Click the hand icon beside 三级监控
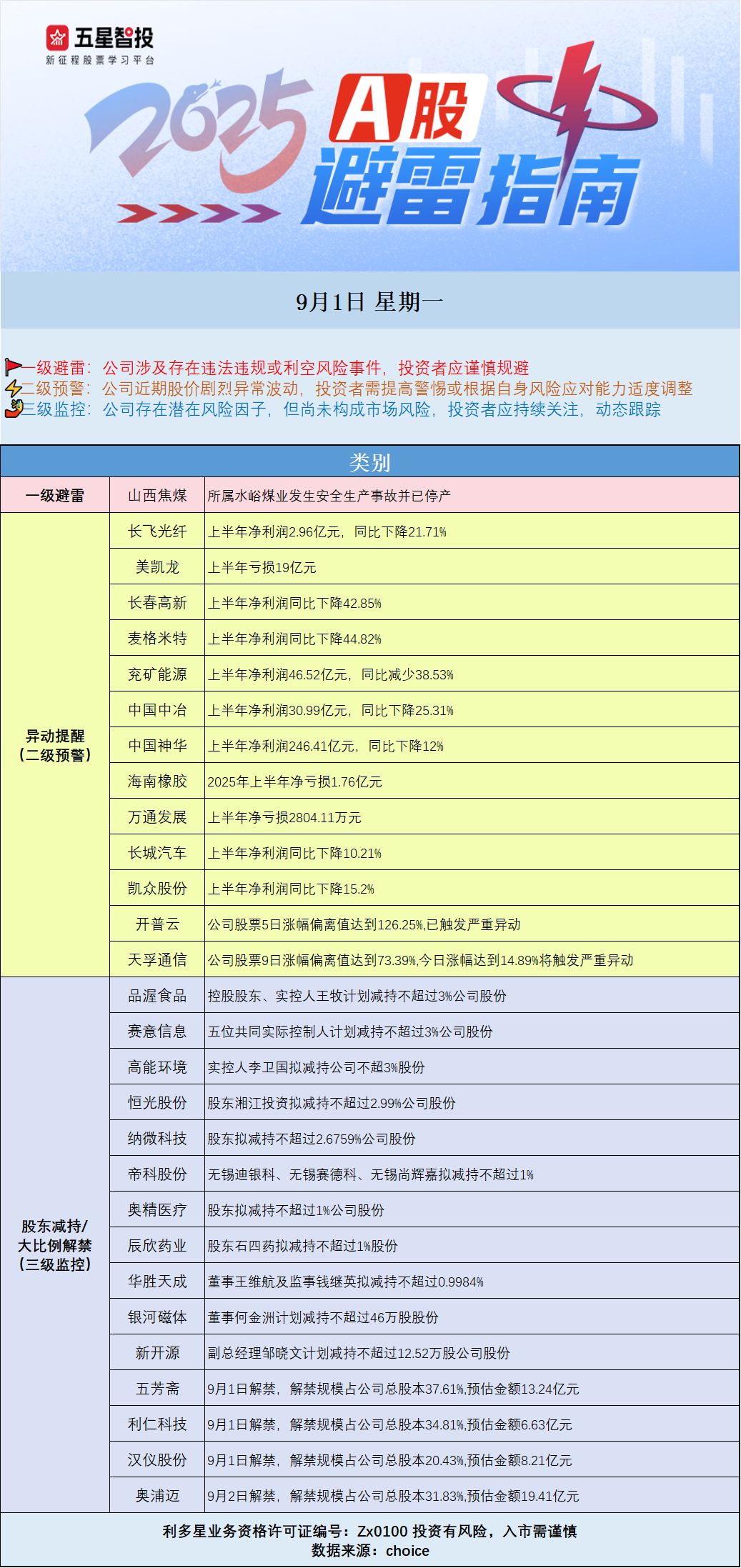The width and height of the screenshot is (741, 1568). pos(14,409)
